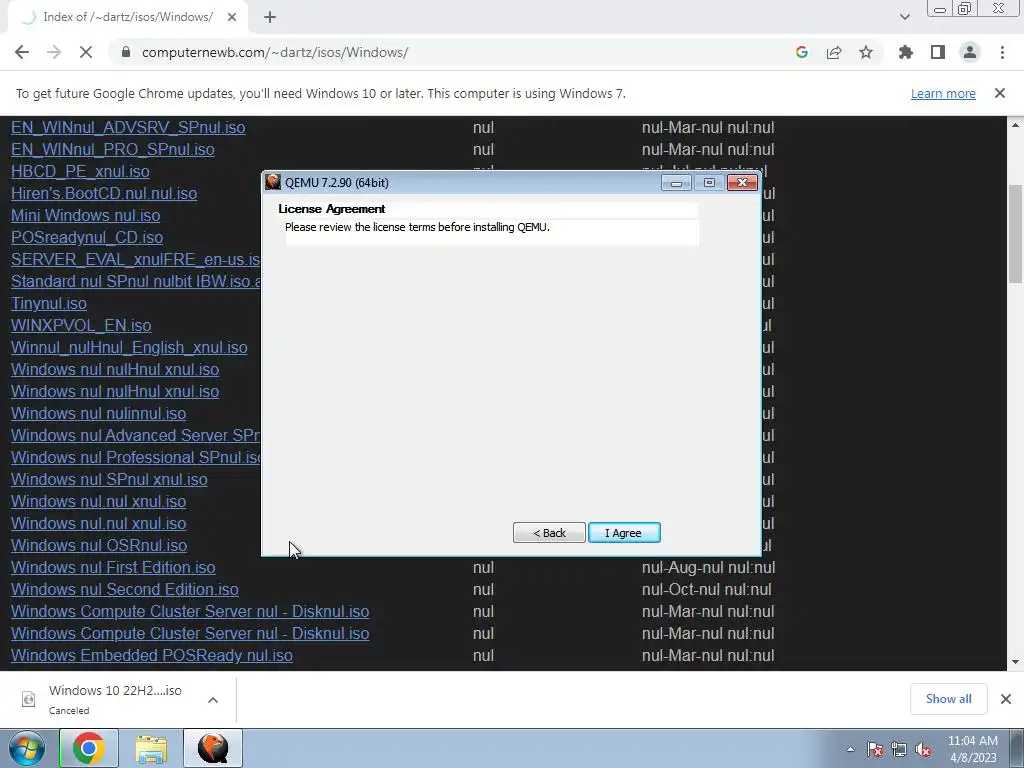Click nul-Aug-nul nul:nul date text
This screenshot has height=768, width=1024.
point(709,568)
